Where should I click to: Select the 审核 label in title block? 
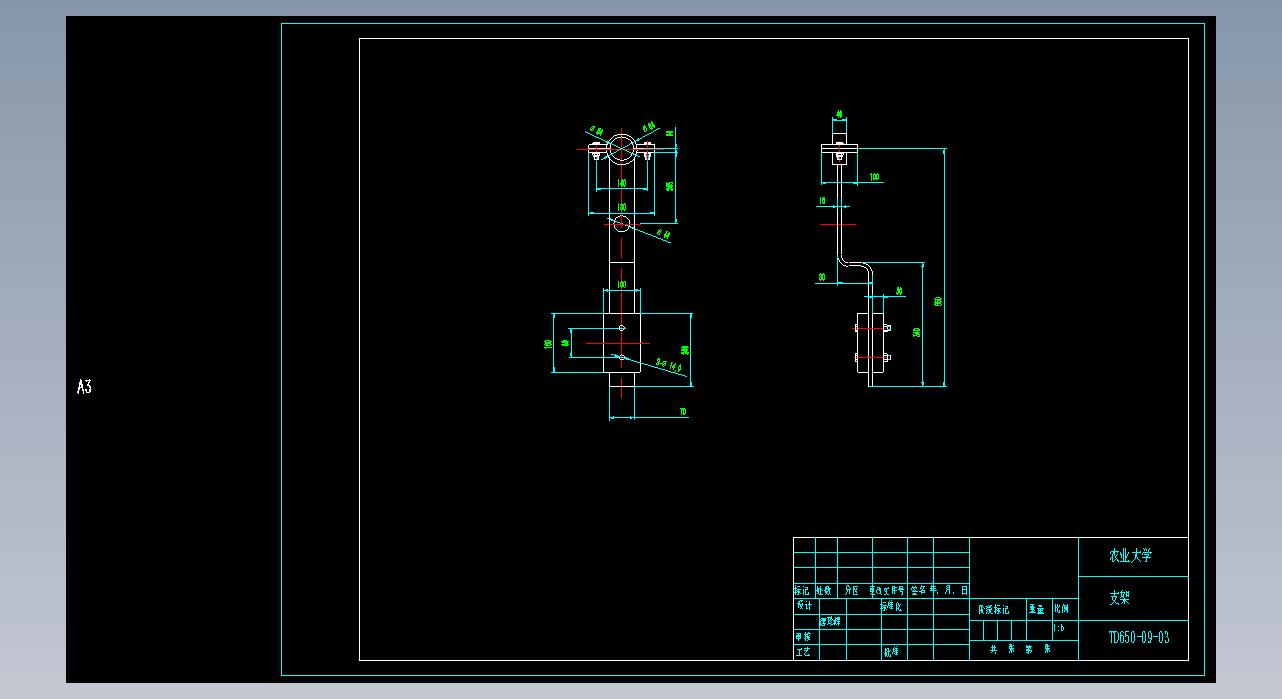pyautogui.click(x=803, y=636)
